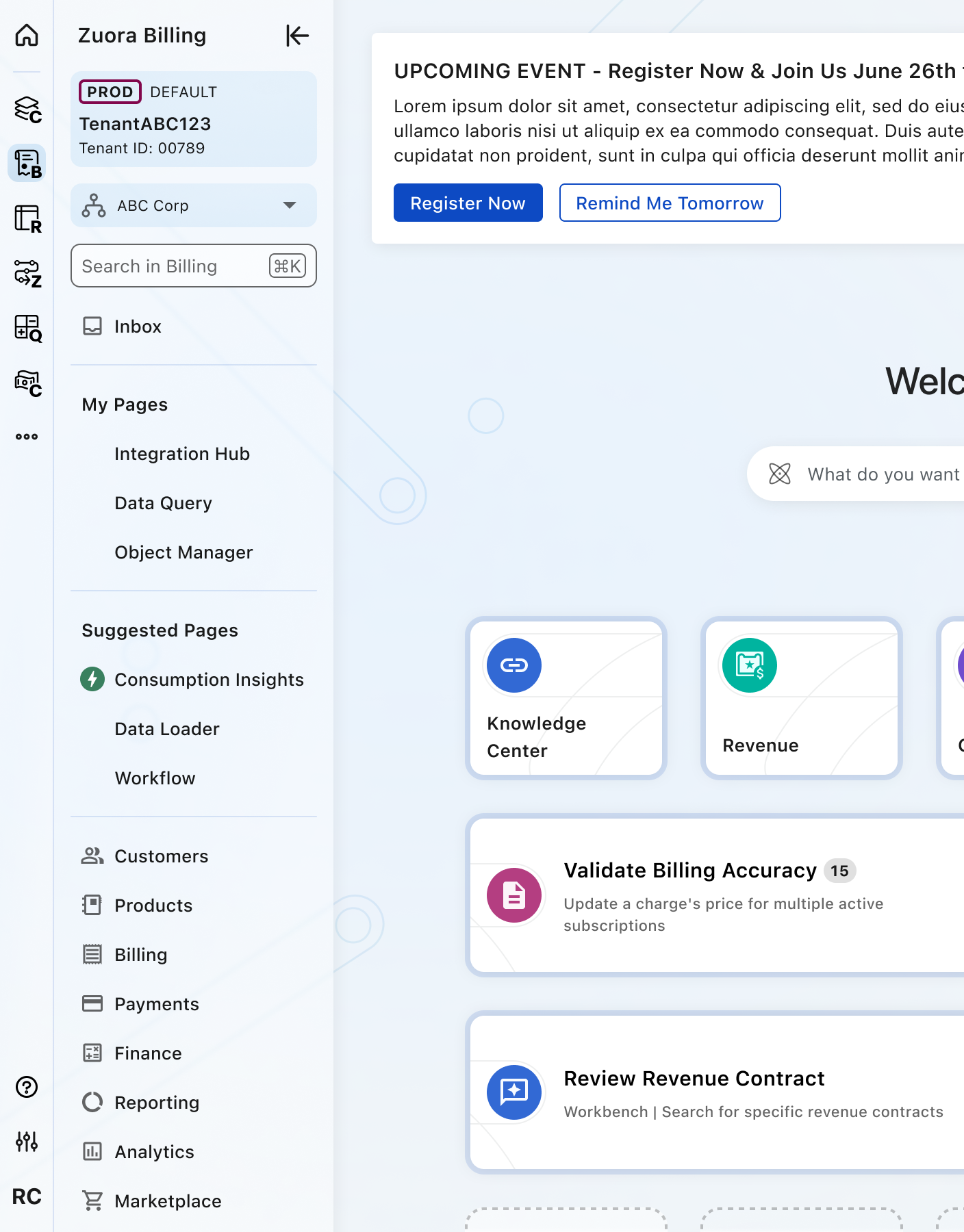
Task: Expand the Billing menu section
Action: click(140, 955)
